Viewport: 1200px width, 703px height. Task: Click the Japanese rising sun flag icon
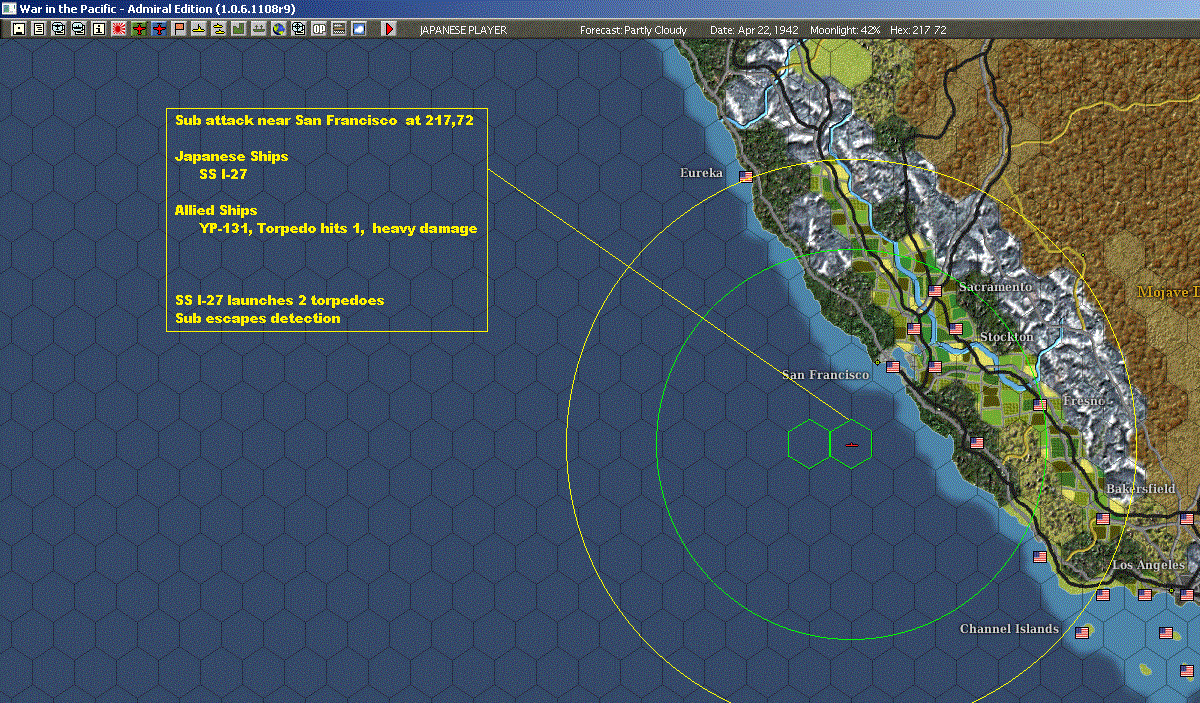(x=118, y=29)
